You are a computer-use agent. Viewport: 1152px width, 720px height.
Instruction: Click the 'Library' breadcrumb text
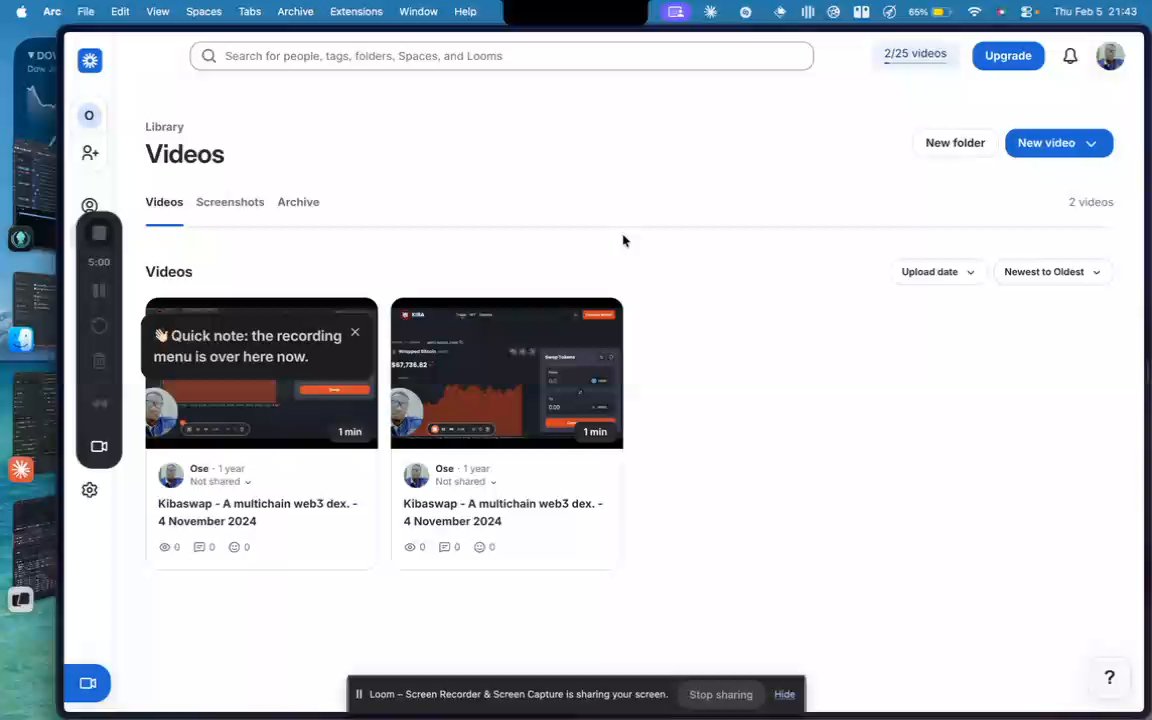pos(165,127)
